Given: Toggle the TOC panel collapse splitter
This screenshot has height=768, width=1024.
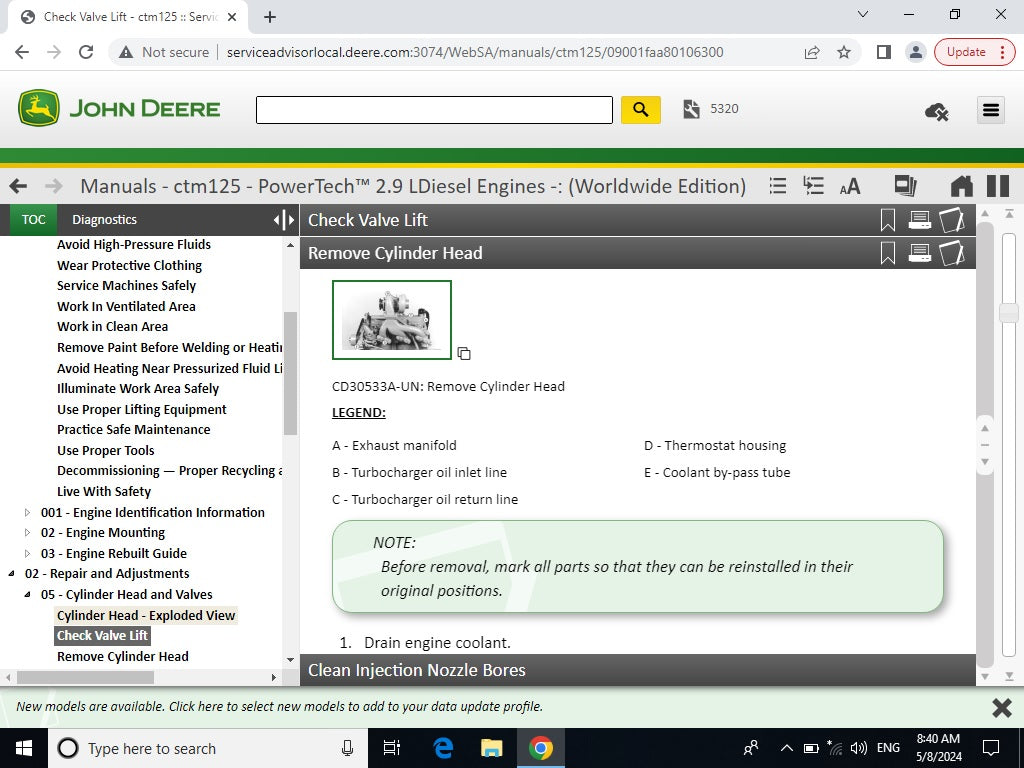Looking at the screenshot, I should point(284,220).
